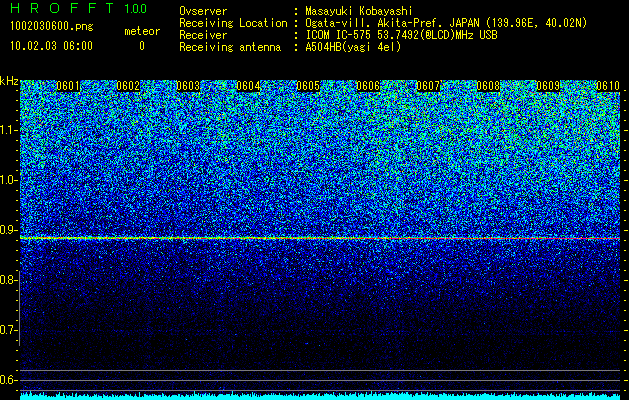Click the 0609 time marker
The height and width of the screenshot is (400, 629).
548,86
